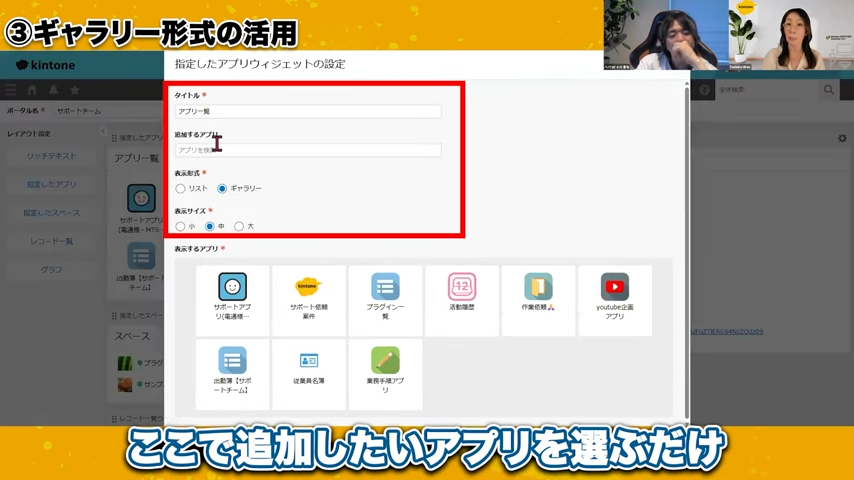
Task: Set display size to 大
Action: click(239, 226)
